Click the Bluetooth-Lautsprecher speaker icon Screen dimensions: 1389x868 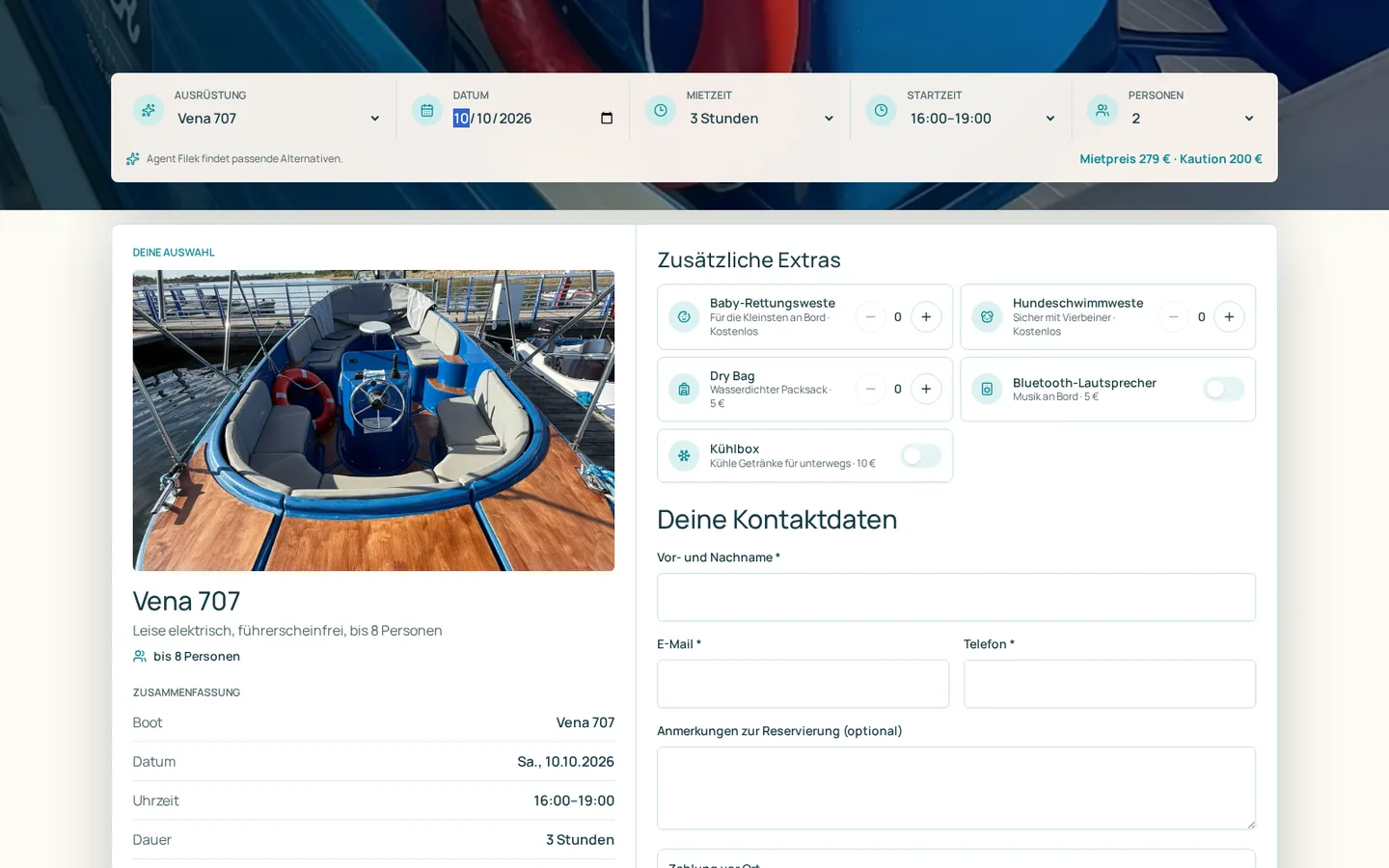pos(987,389)
